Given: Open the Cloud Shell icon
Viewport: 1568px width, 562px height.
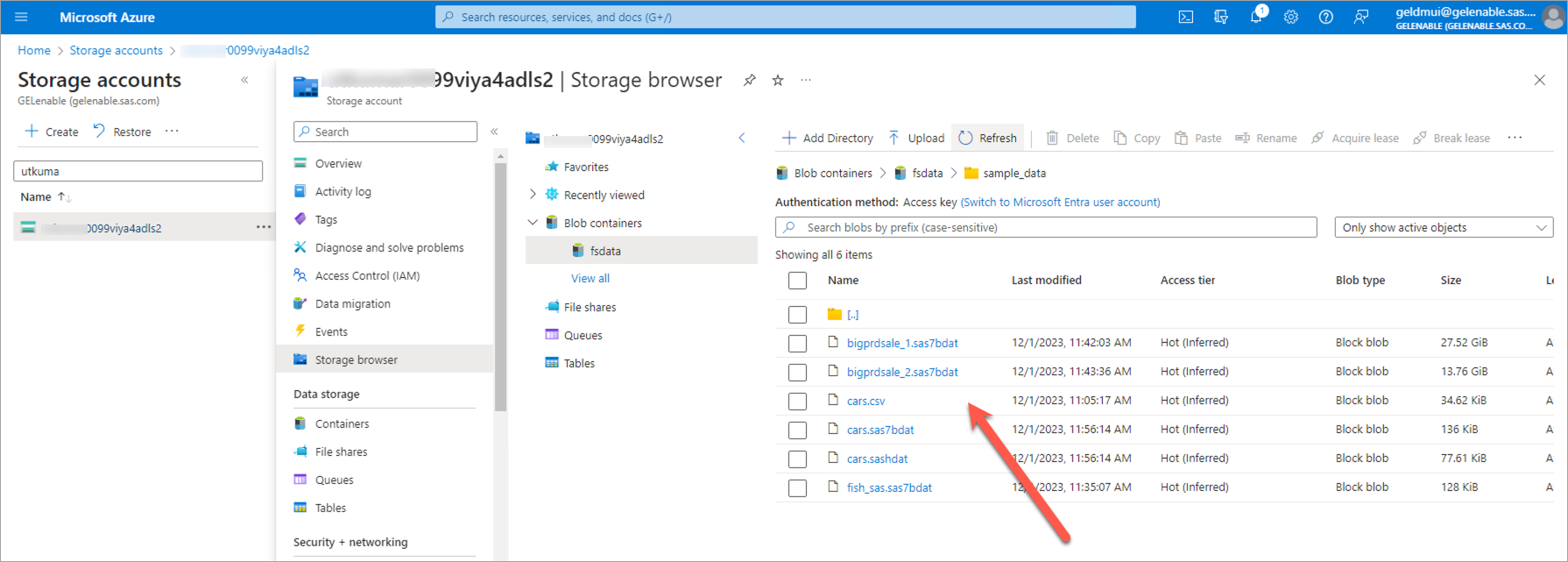Looking at the screenshot, I should pyautogui.click(x=1185, y=17).
